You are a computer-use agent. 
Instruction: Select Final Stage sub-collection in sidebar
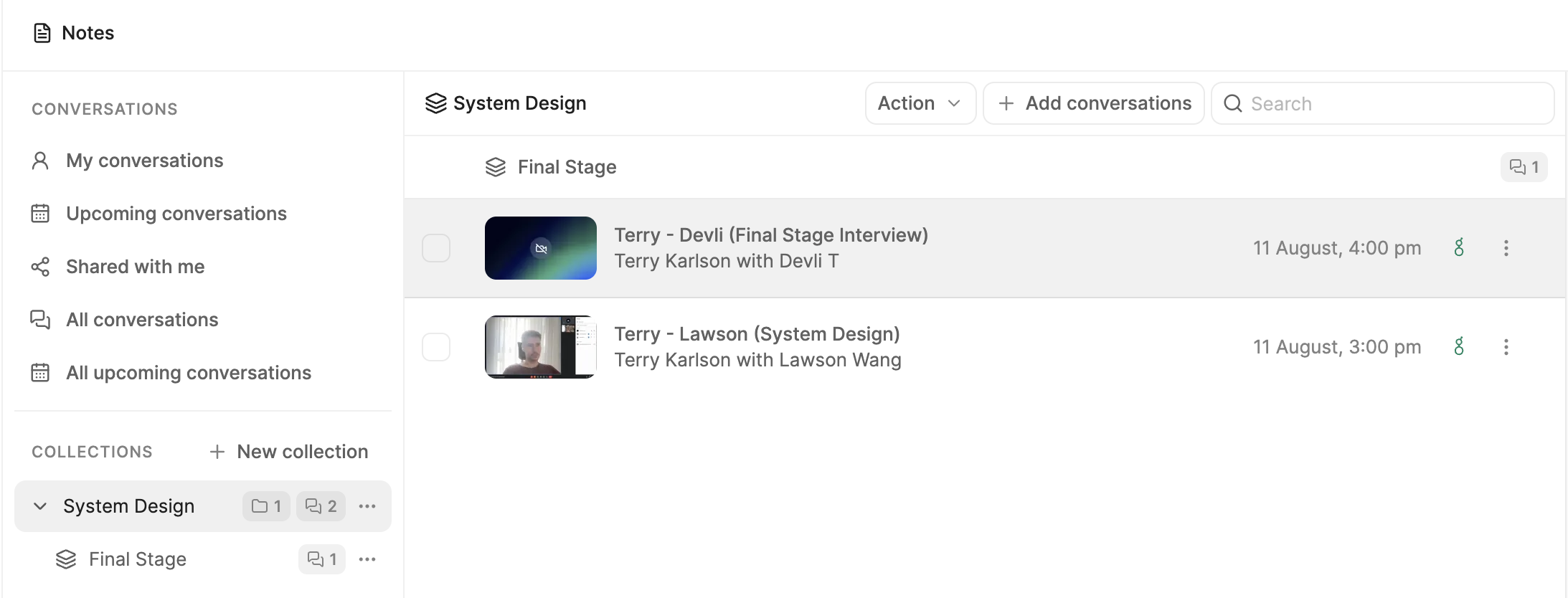pyautogui.click(x=138, y=559)
